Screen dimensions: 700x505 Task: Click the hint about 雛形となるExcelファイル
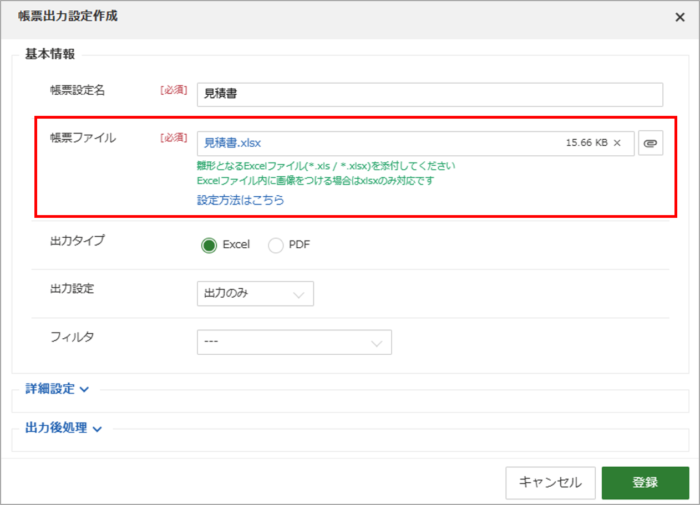pos(326,166)
